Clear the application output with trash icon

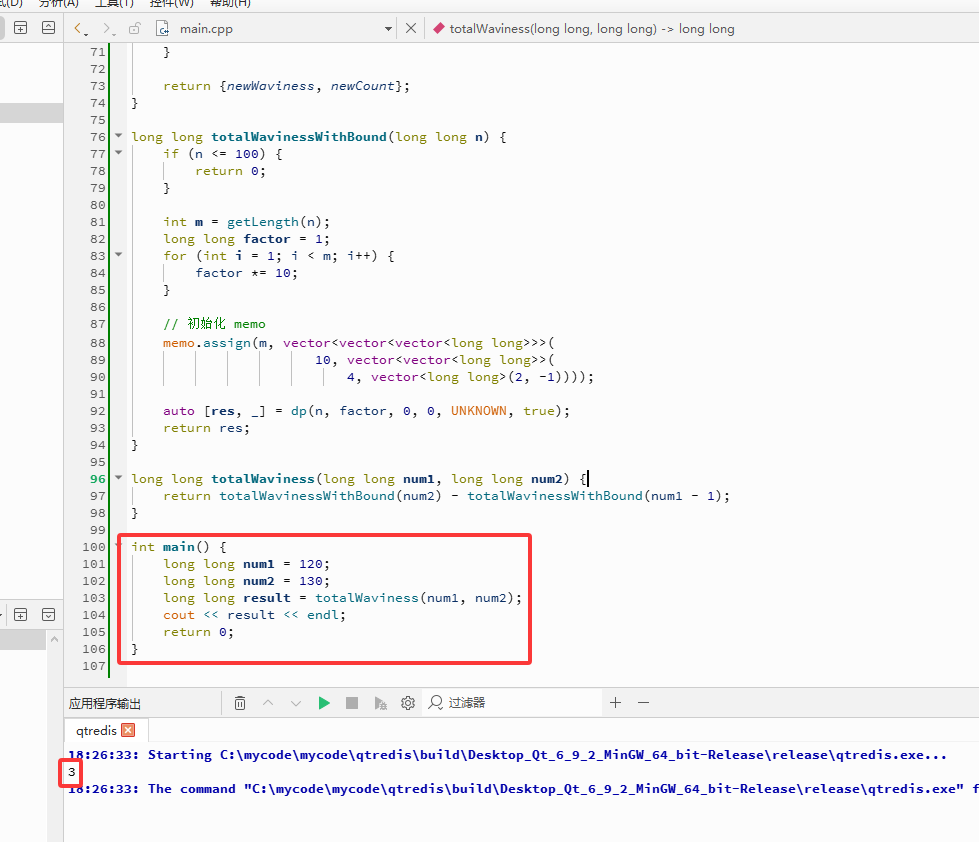[240, 703]
